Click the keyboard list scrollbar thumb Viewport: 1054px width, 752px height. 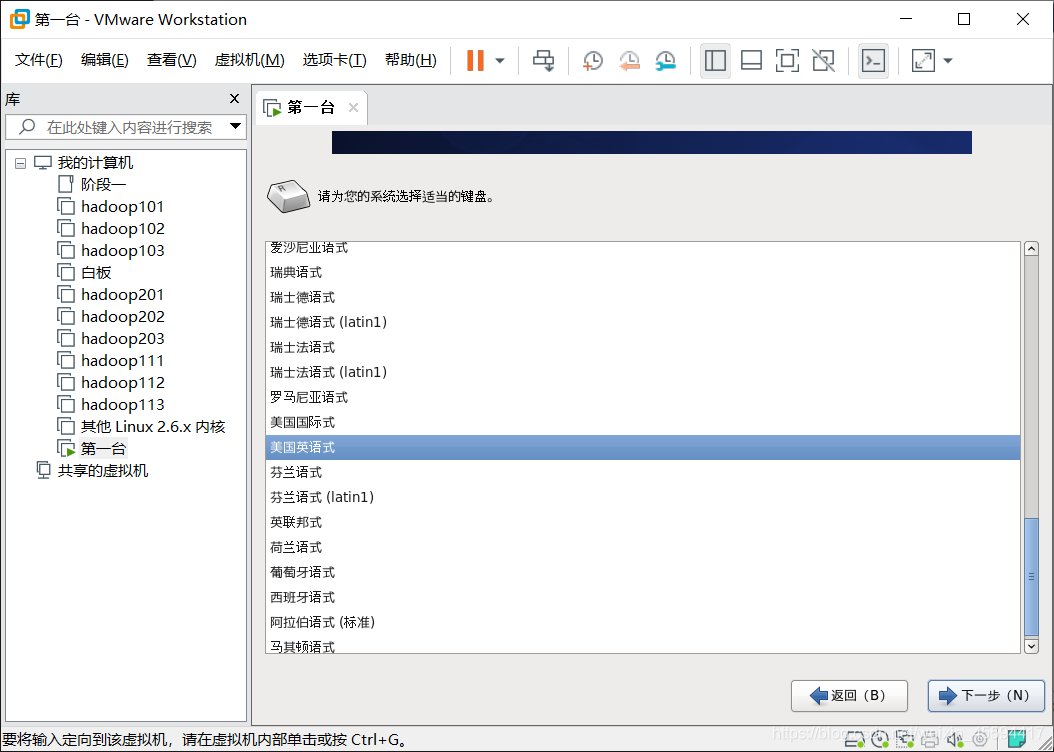click(1031, 576)
